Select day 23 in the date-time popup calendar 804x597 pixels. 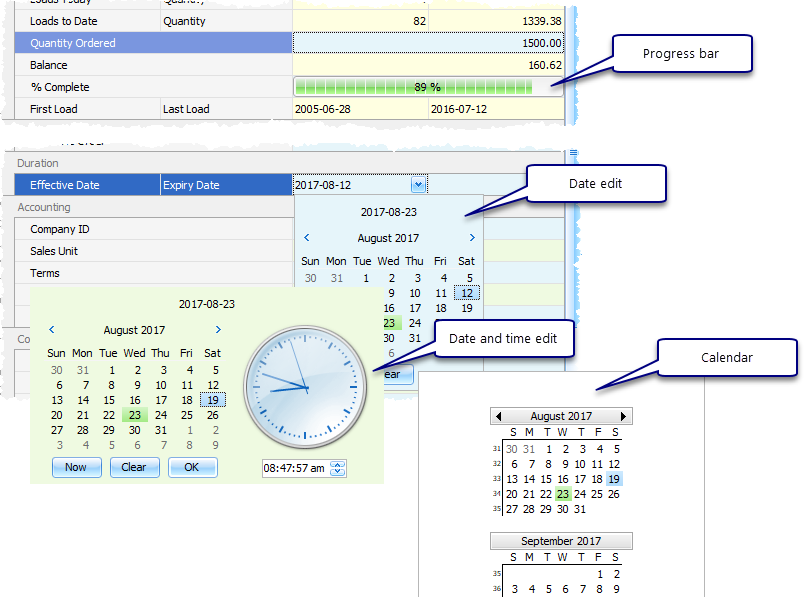pos(134,415)
